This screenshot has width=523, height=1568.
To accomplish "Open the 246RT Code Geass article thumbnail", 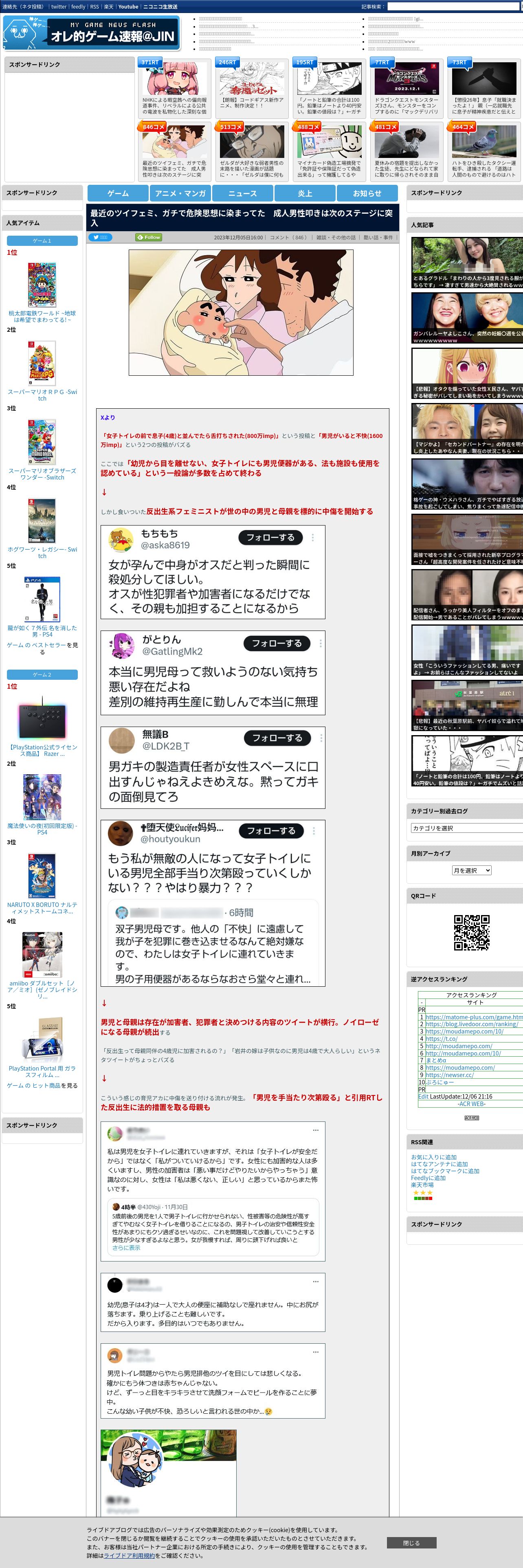I will coord(252,78).
